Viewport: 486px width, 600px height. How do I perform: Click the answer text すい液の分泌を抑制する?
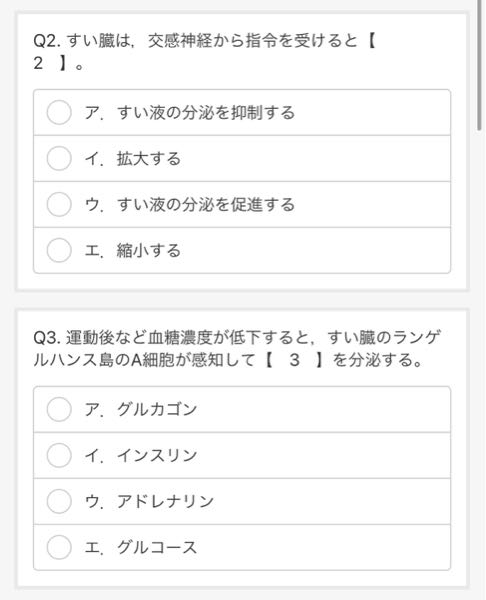tap(206, 112)
